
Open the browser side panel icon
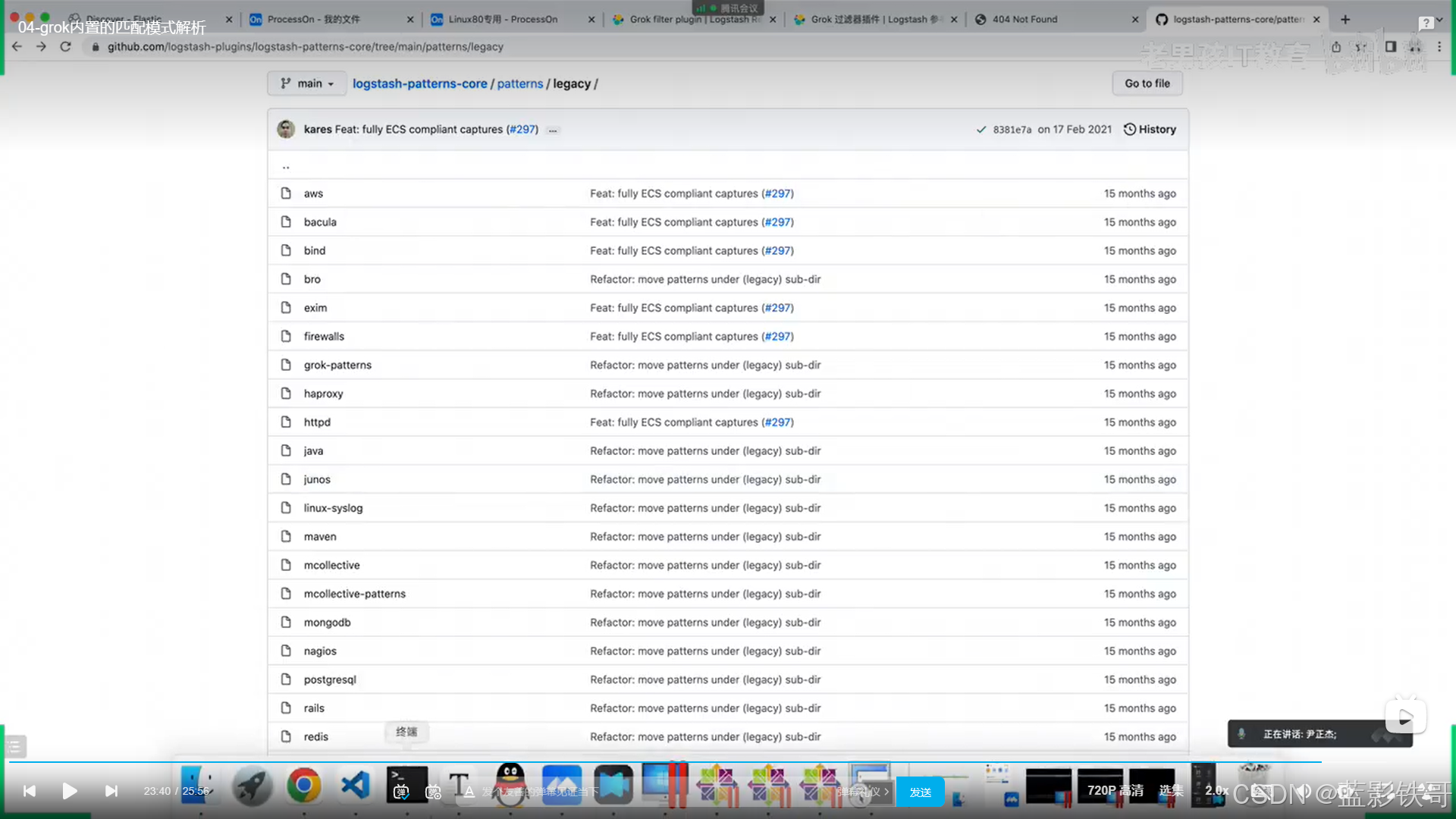[1390, 47]
